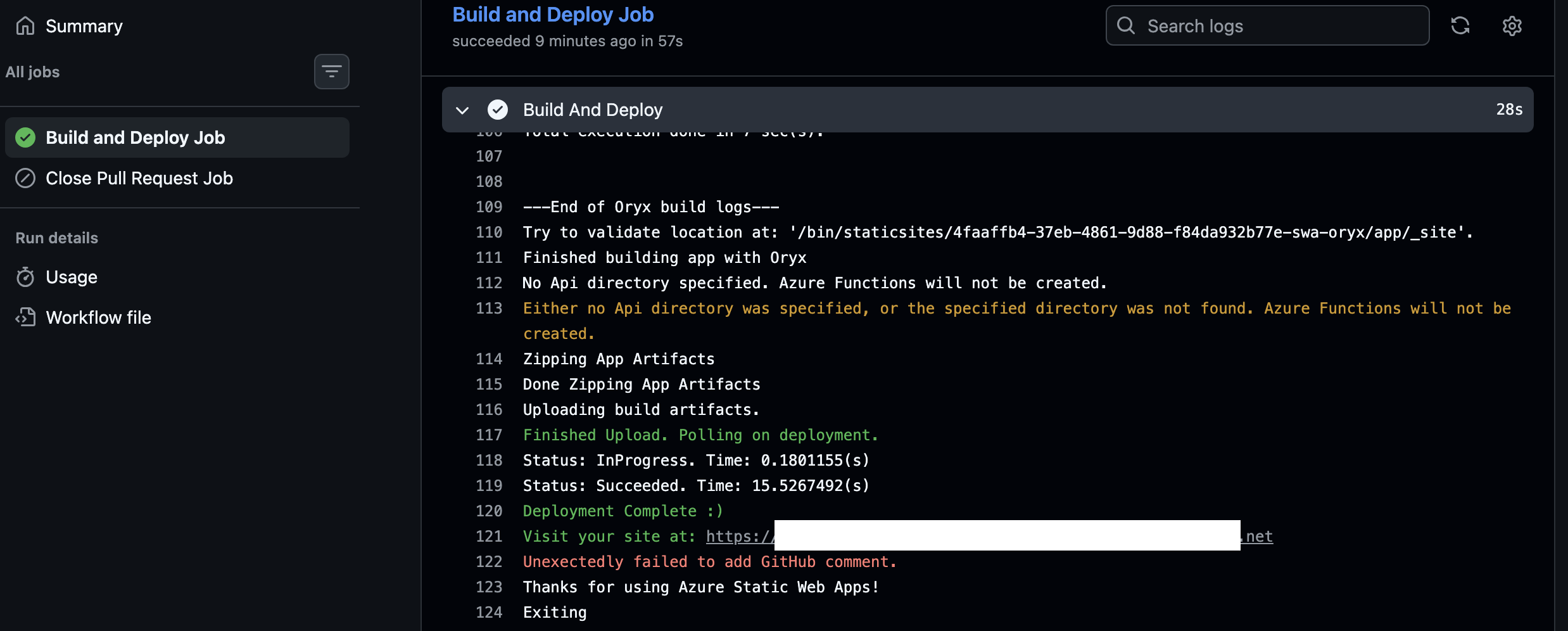Click the Build And Deploy step title
The height and width of the screenshot is (631, 1568).
[593, 110]
